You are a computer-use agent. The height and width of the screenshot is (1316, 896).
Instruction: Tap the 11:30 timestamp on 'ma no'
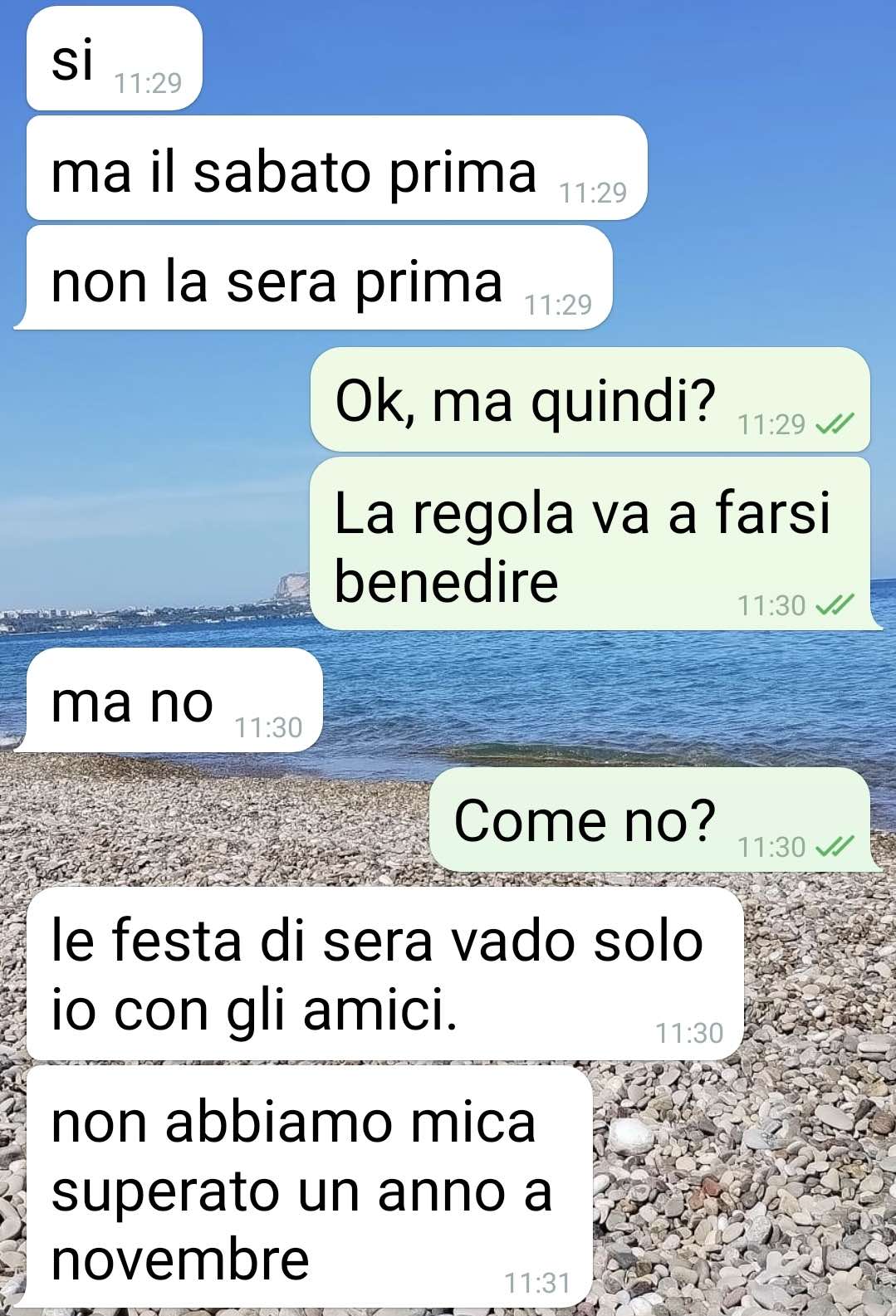268,727
